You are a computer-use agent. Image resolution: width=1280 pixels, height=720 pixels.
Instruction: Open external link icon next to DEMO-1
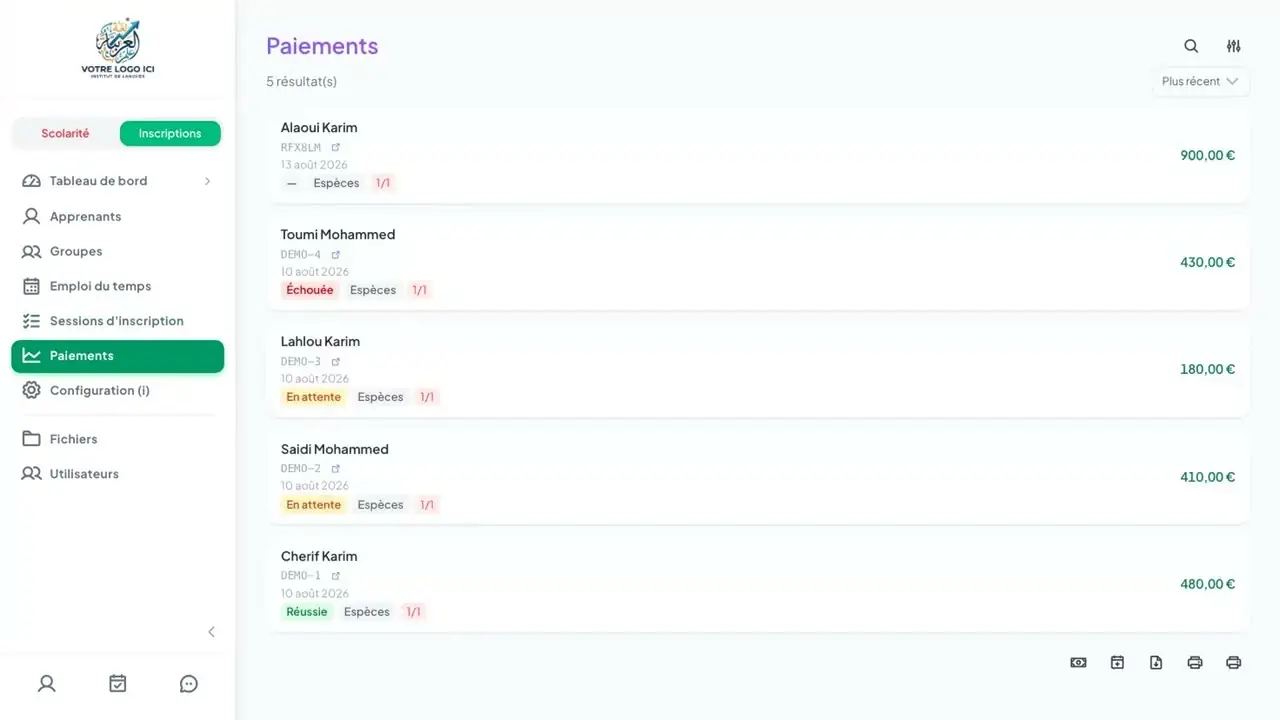tap(336, 575)
